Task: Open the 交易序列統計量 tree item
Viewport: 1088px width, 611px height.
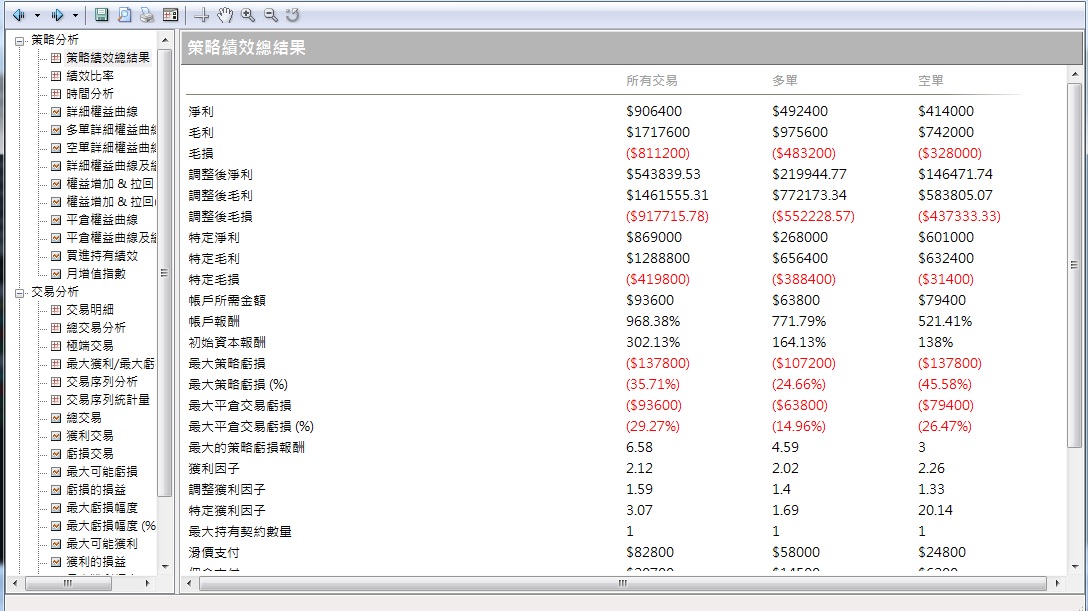Action: [108, 399]
